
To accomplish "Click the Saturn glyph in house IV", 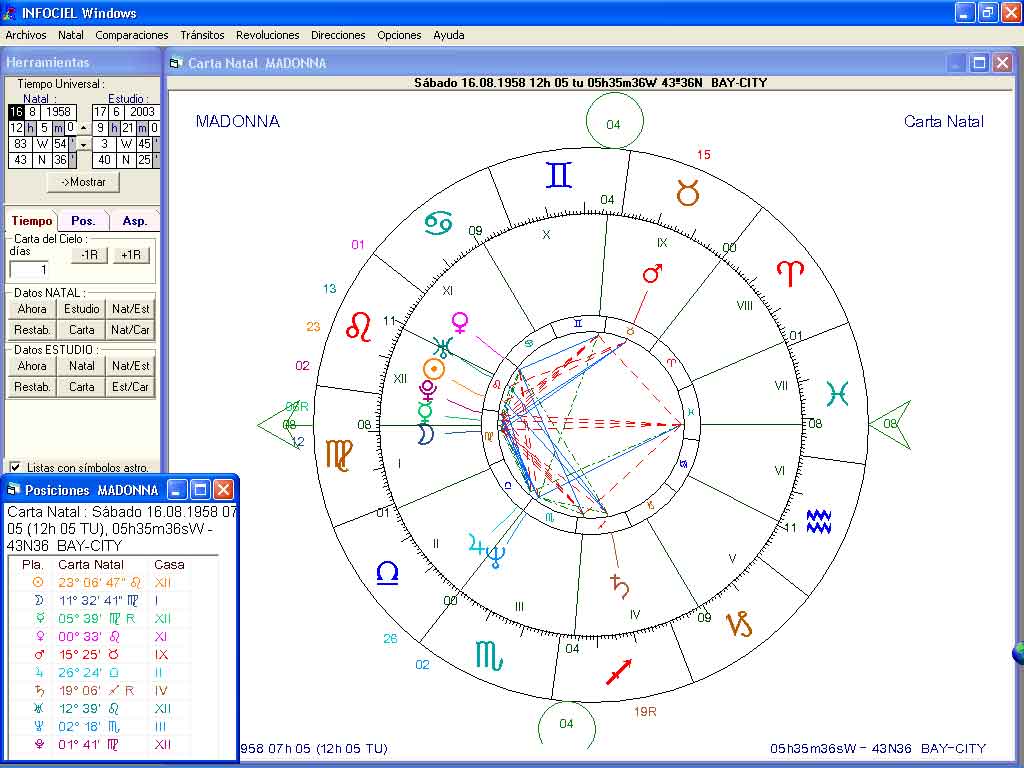I will 620,586.
